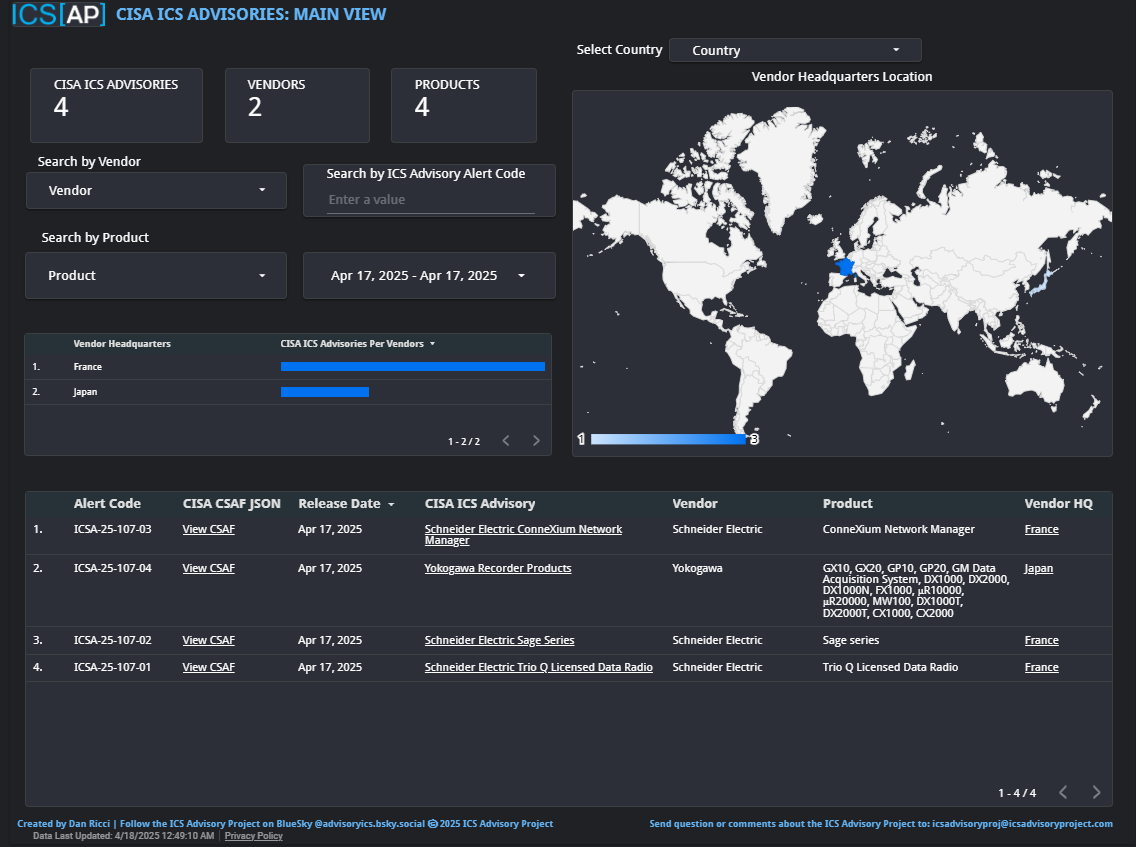This screenshot has width=1136, height=847.
Task: Open Schneider Electric Sage Series advisory
Action: point(499,641)
